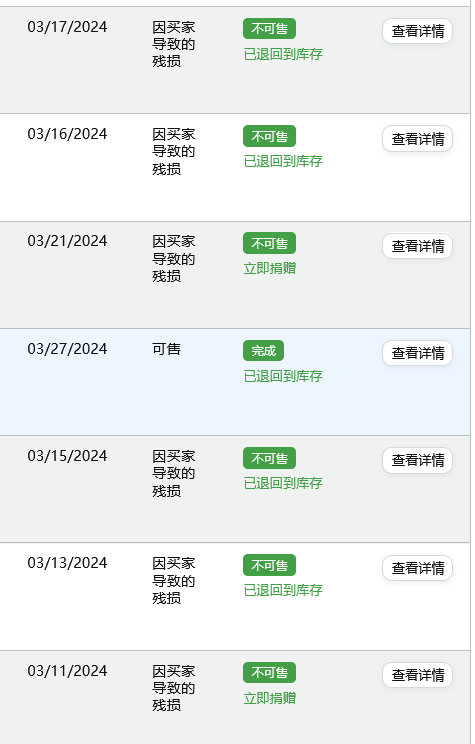This screenshot has height=744, width=475.
Task: Select the green 完成 status badge
Action: [x=263, y=351]
